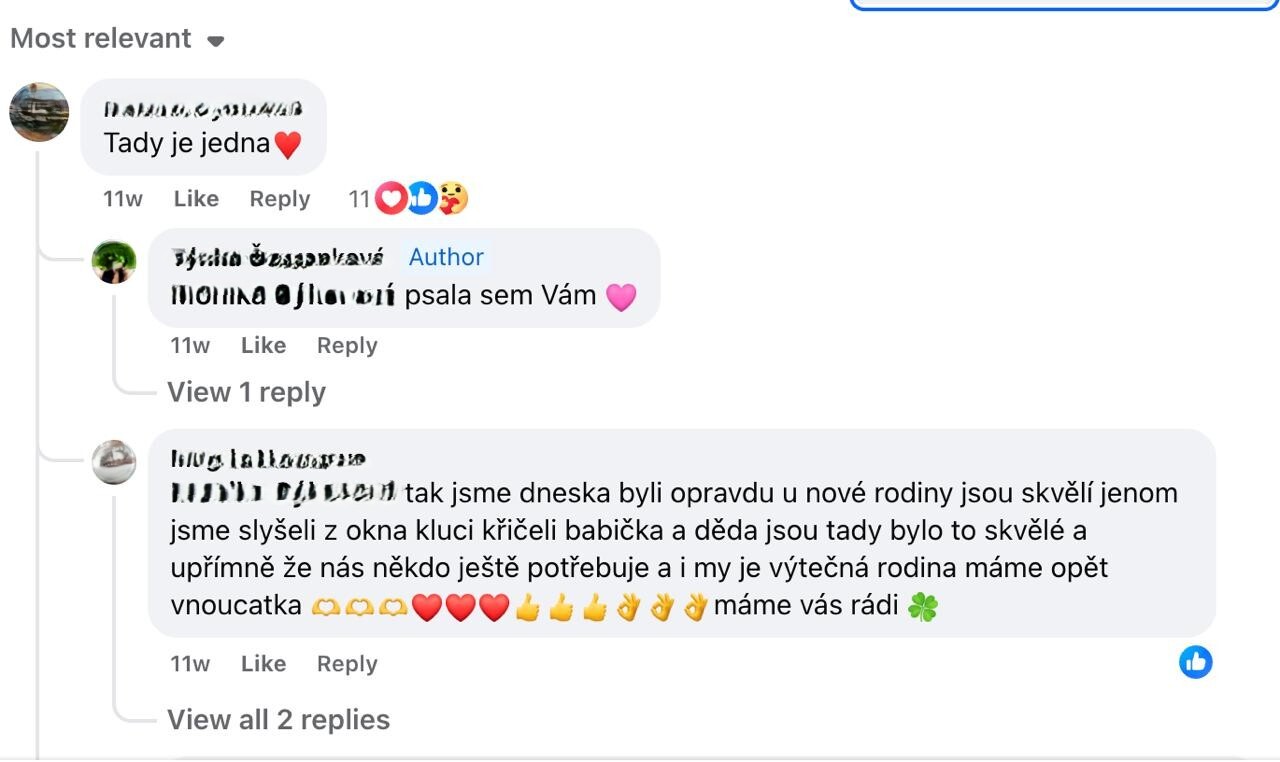Like the "Tady je jedna" comment

(196, 199)
